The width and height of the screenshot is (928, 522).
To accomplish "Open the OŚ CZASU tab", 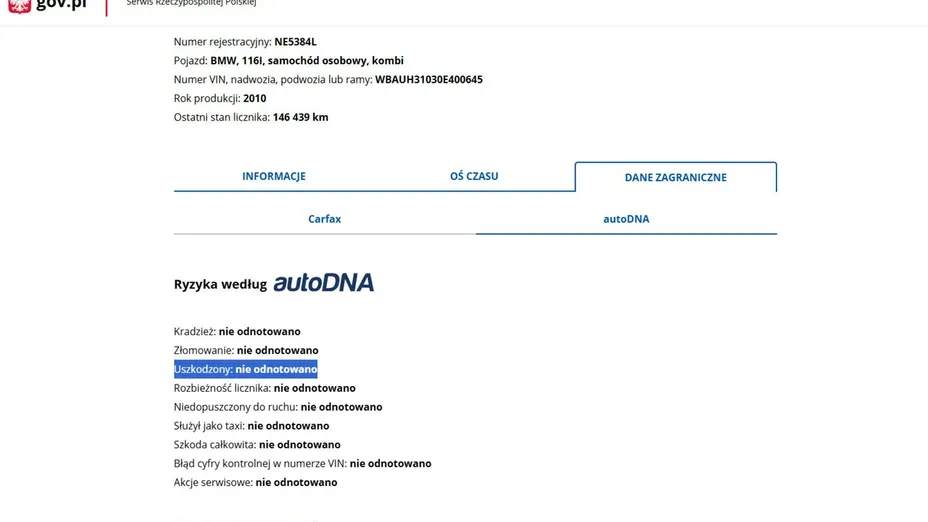I will pyautogui.click(x=474, y=176).
